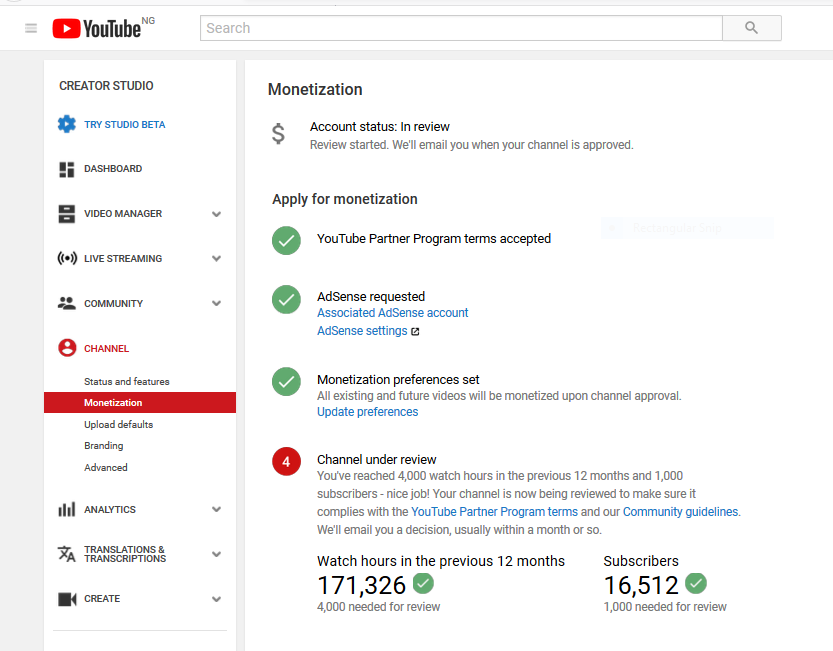Expand the Live Streaming section

[x=216, y=259]
